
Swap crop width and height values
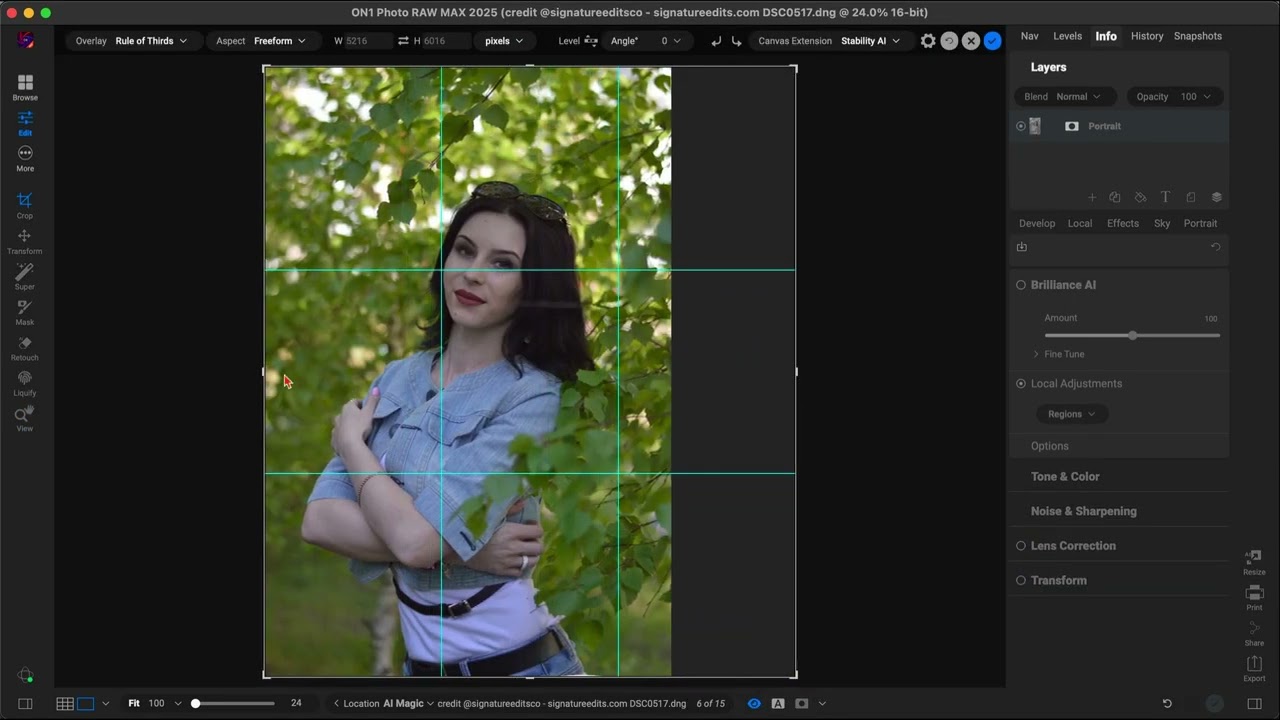[403, 41]
